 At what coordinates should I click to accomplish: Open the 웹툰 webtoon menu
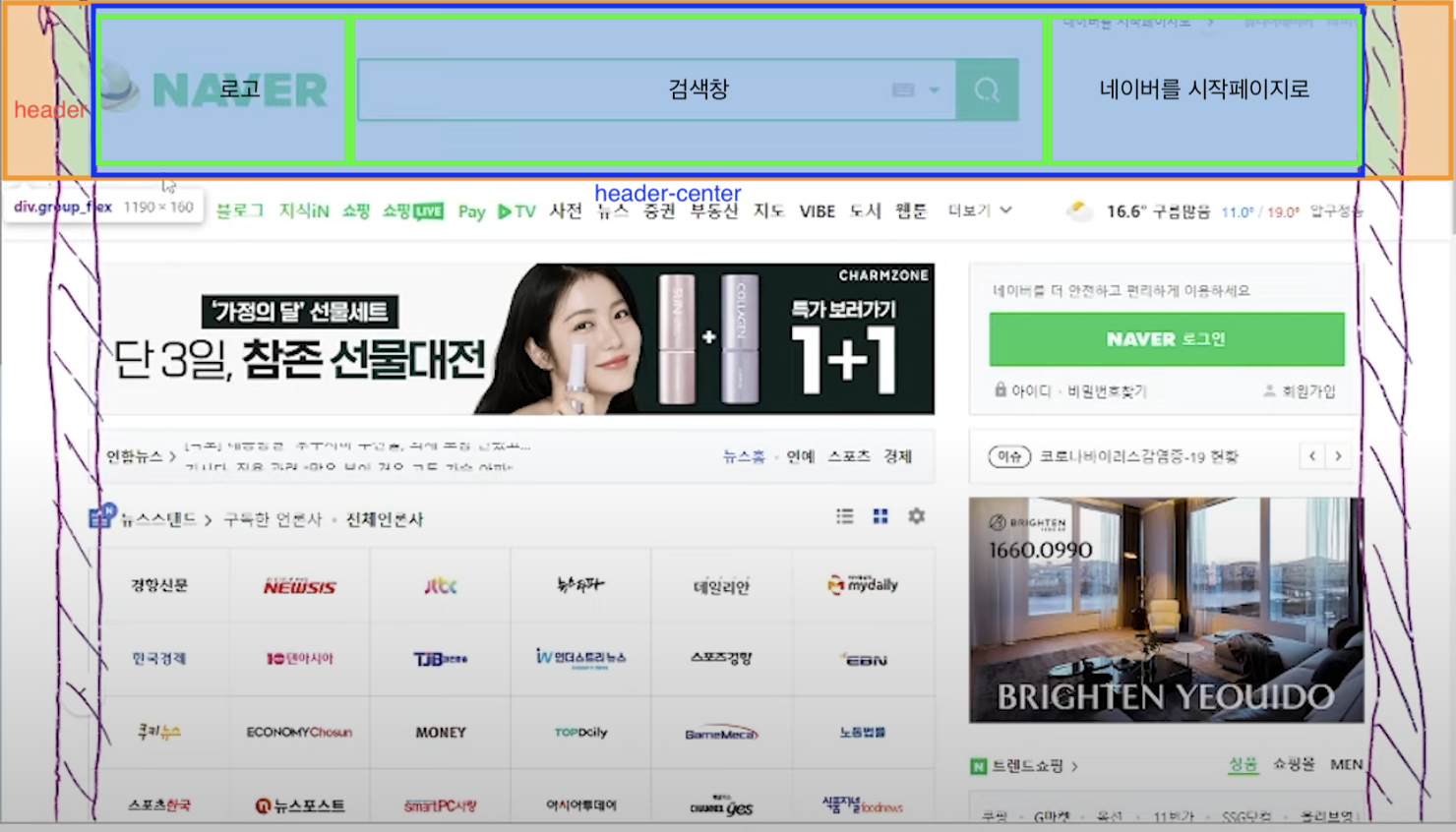click(x=911, y=210)
